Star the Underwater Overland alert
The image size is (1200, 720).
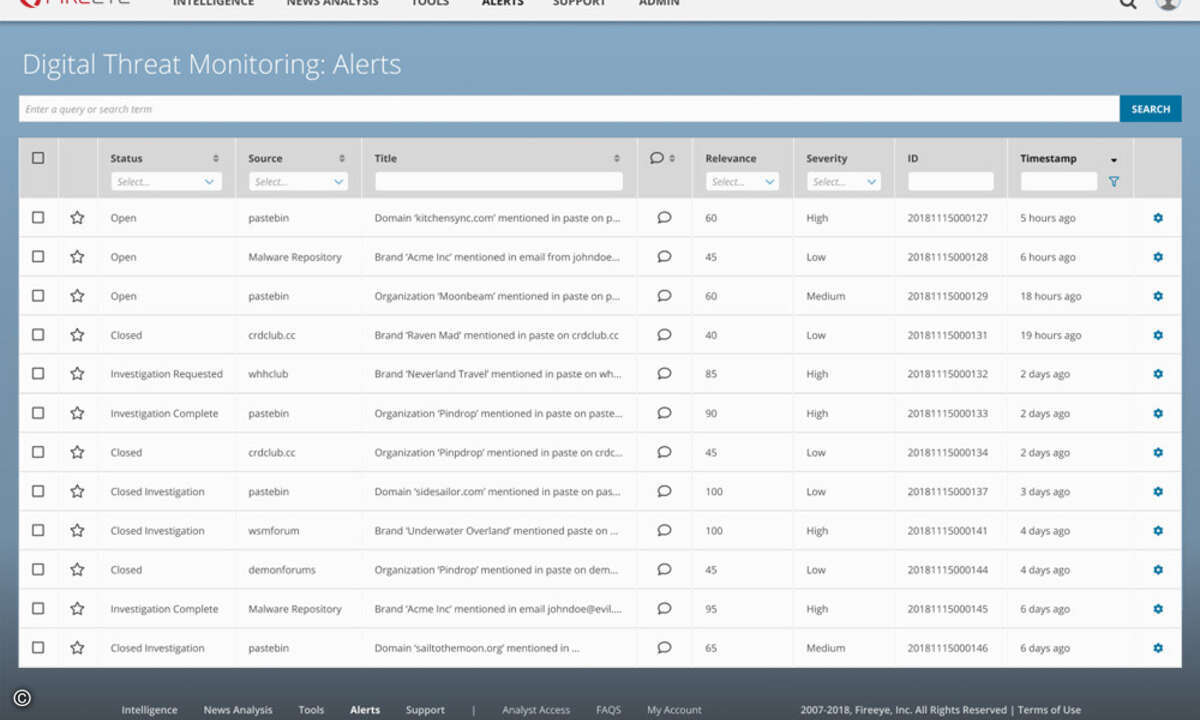tap(77, 530)
